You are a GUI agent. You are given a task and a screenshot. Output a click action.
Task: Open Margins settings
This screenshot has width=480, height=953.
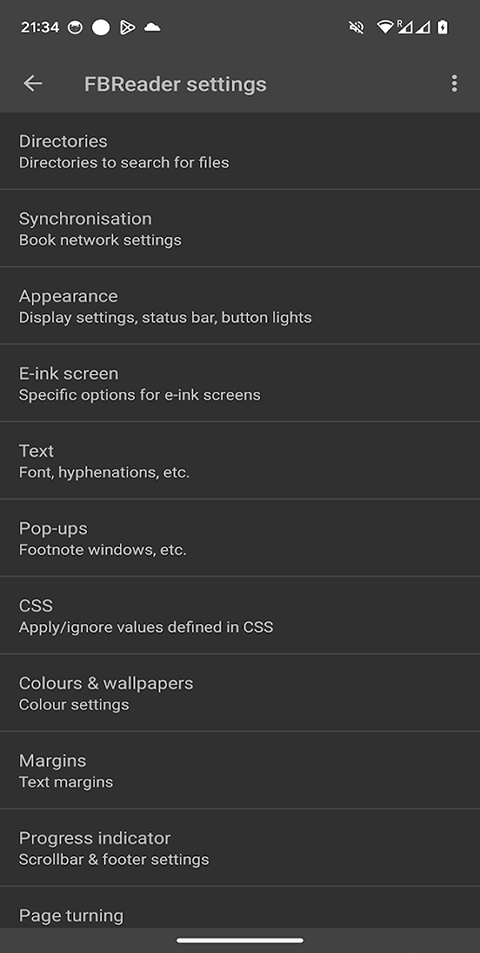pos(240,770)
